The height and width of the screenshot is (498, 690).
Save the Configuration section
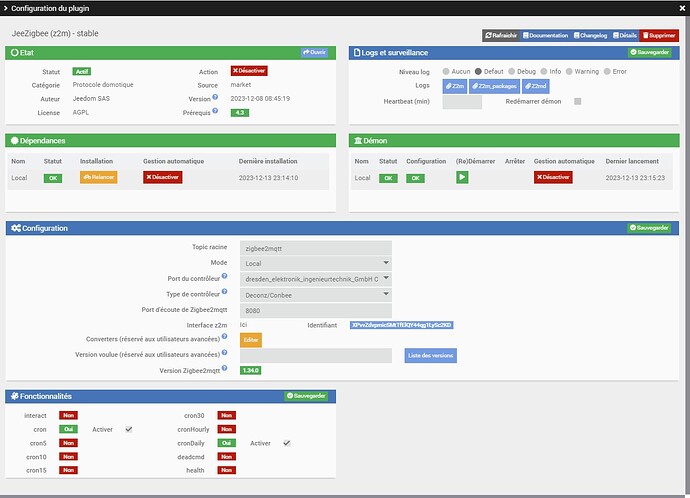click(649, 228)
